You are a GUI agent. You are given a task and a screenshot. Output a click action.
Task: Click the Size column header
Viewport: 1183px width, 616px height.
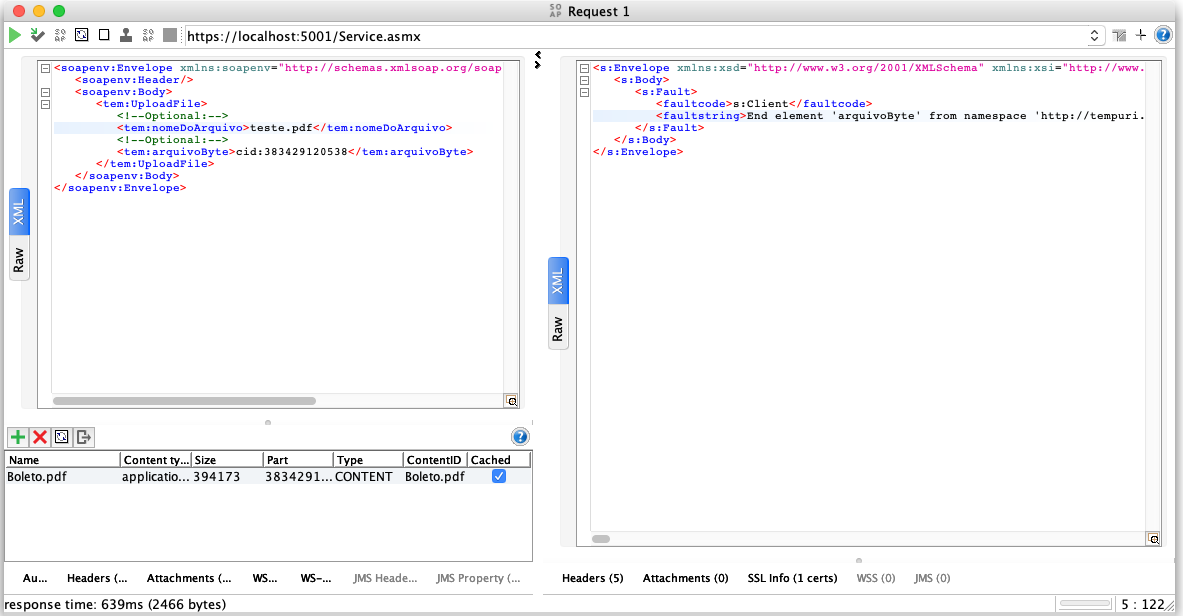coord(227,460)
